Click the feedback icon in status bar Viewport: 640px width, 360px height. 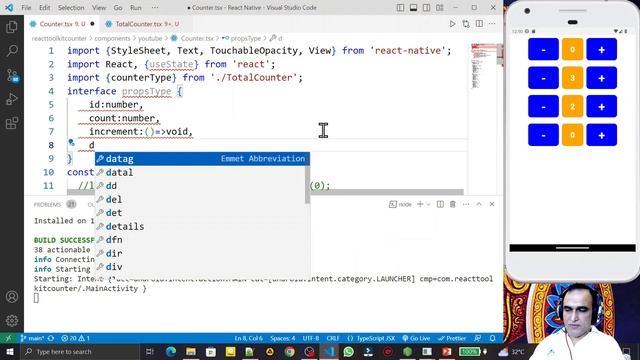coord(477,338)
